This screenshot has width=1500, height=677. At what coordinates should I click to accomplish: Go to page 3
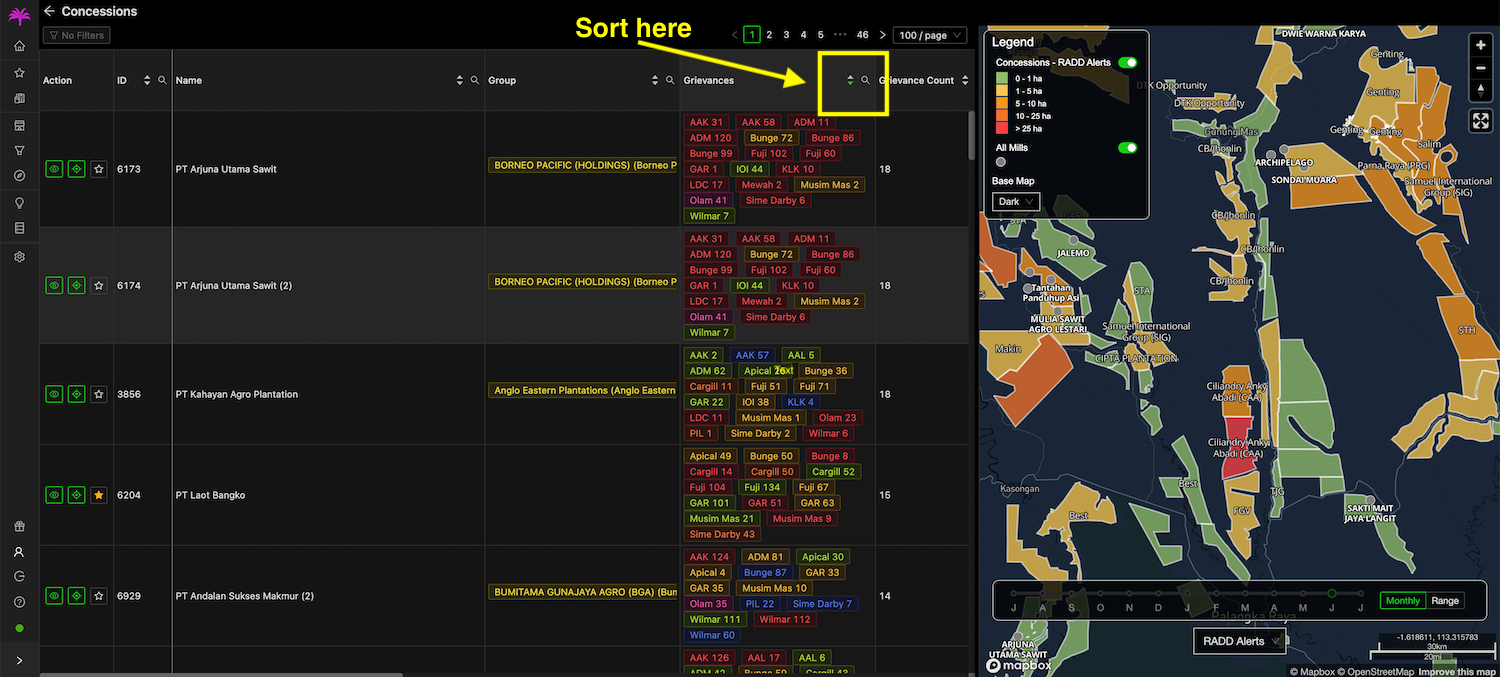786,35
